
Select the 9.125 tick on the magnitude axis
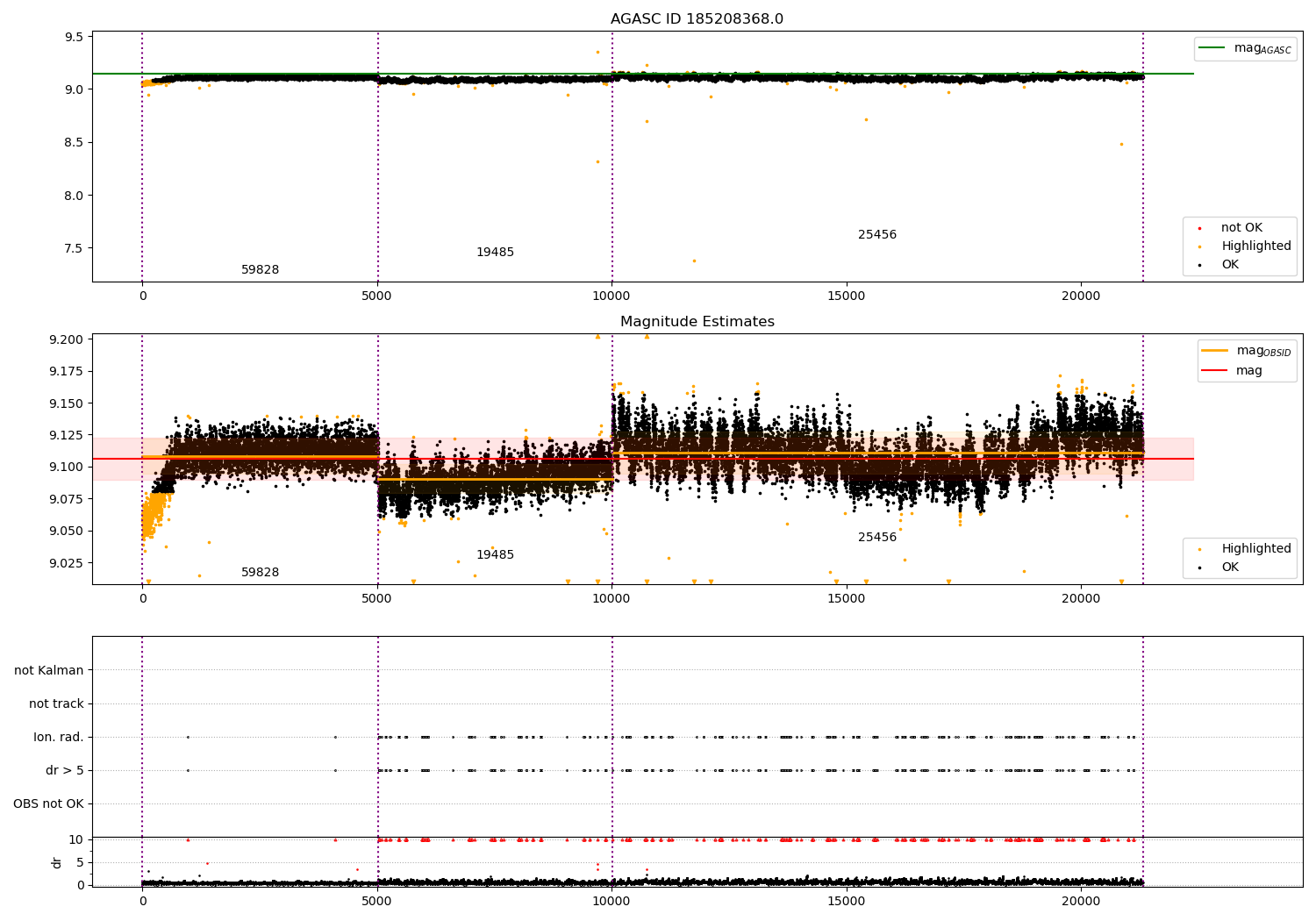click(x=67, y=435)
